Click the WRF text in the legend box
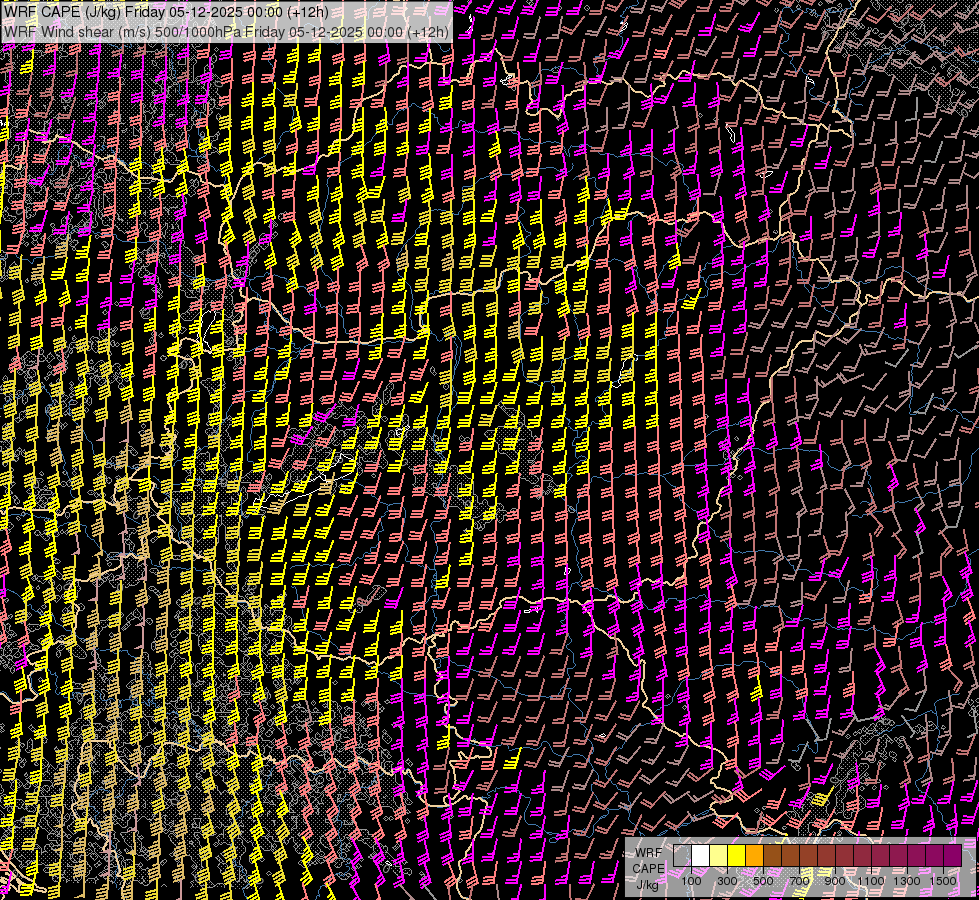This screenshot has width=979, height=900. point(648,852)
